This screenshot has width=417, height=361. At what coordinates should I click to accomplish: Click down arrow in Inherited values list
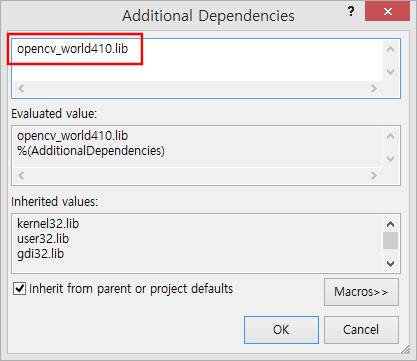coord(390,263)
